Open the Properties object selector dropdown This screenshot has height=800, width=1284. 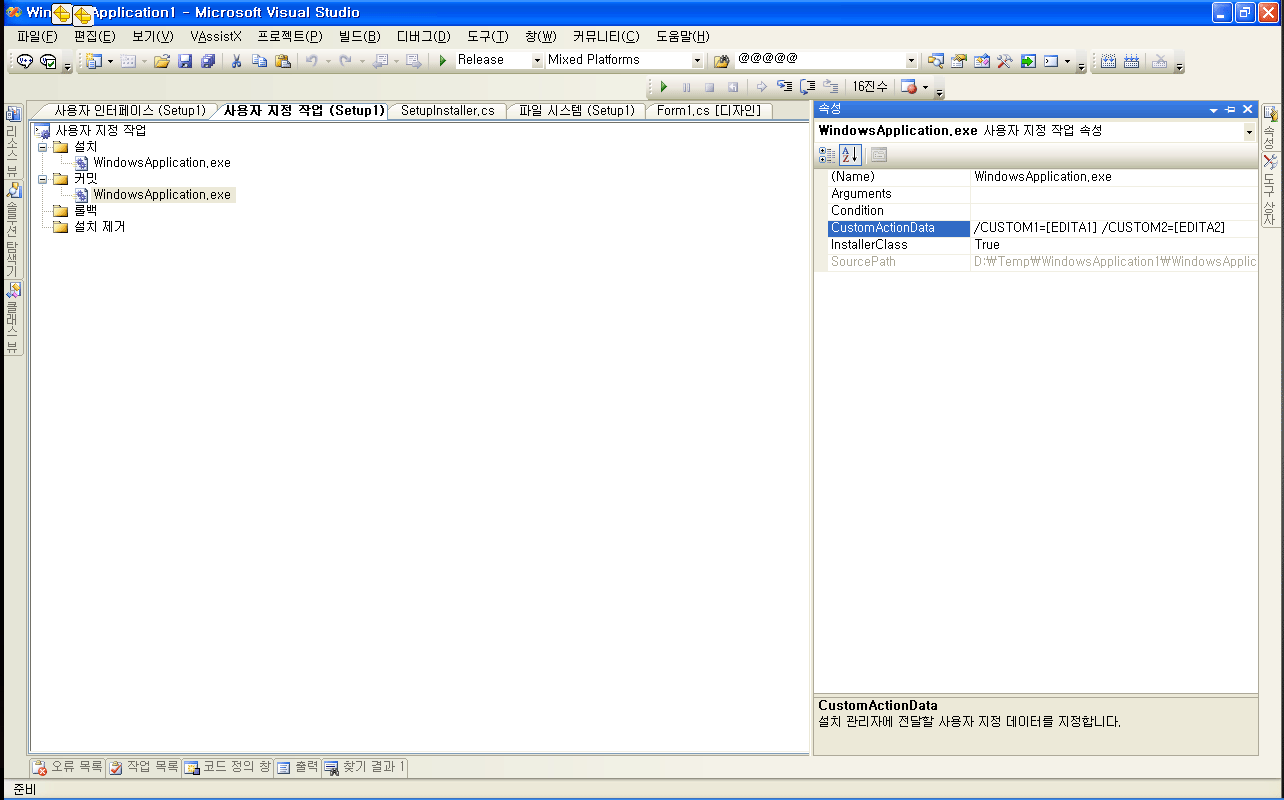point(1249,132)
